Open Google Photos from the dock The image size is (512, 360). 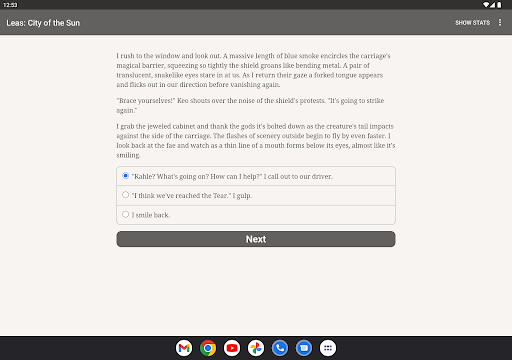(x=256, y=348)
